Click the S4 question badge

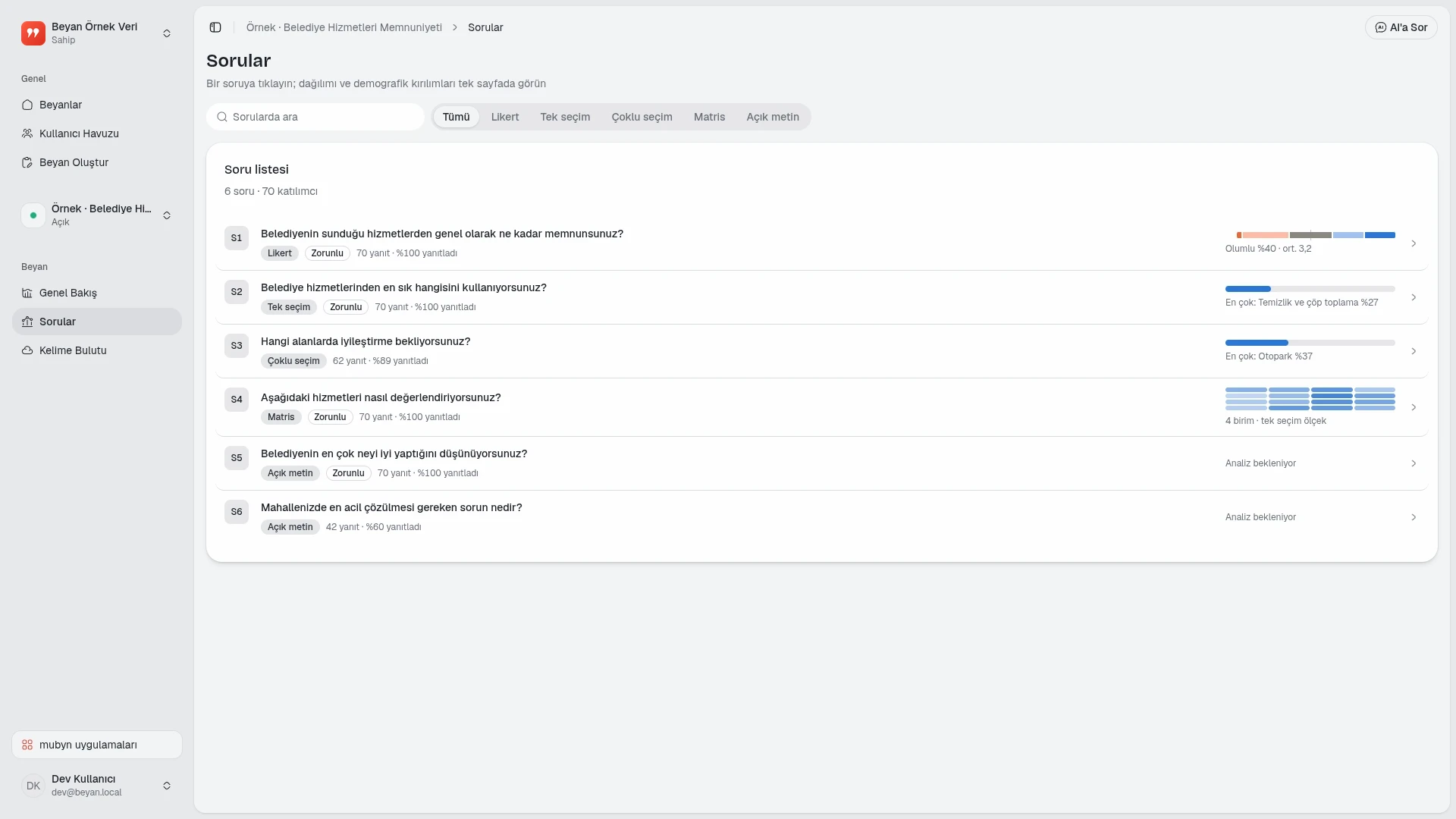click(237, 400)
